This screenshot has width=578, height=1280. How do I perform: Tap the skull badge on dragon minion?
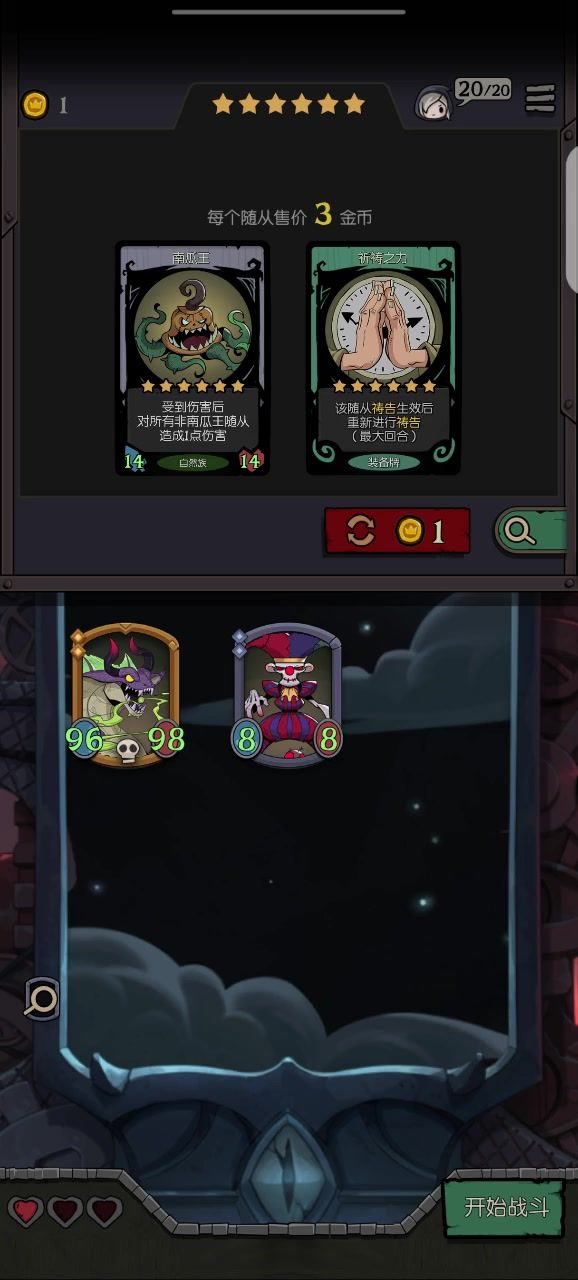pos(126,750)
